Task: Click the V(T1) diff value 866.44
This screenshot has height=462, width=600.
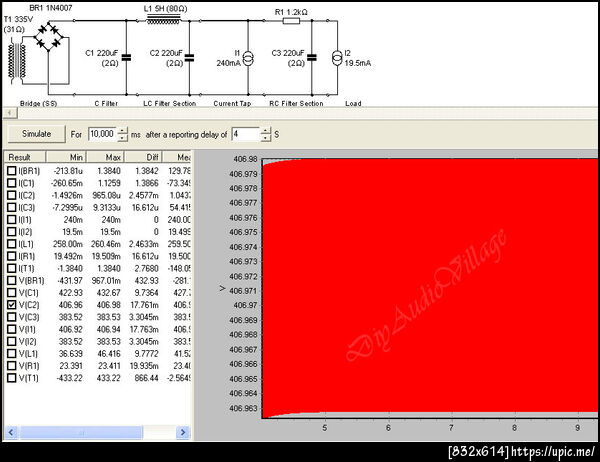Action: 146,378
